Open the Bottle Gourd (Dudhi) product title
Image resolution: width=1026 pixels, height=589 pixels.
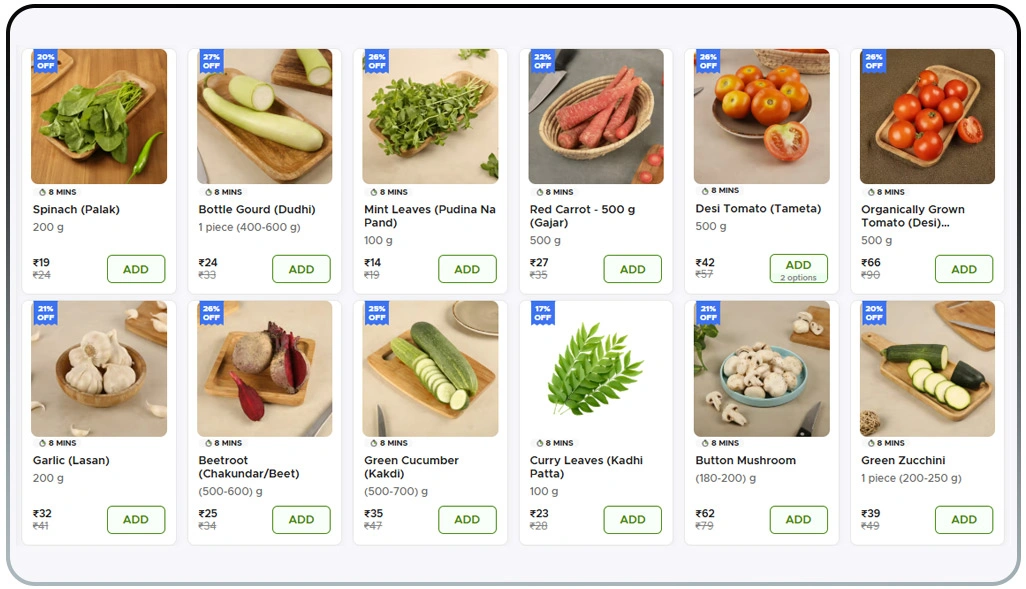point(257,210)
